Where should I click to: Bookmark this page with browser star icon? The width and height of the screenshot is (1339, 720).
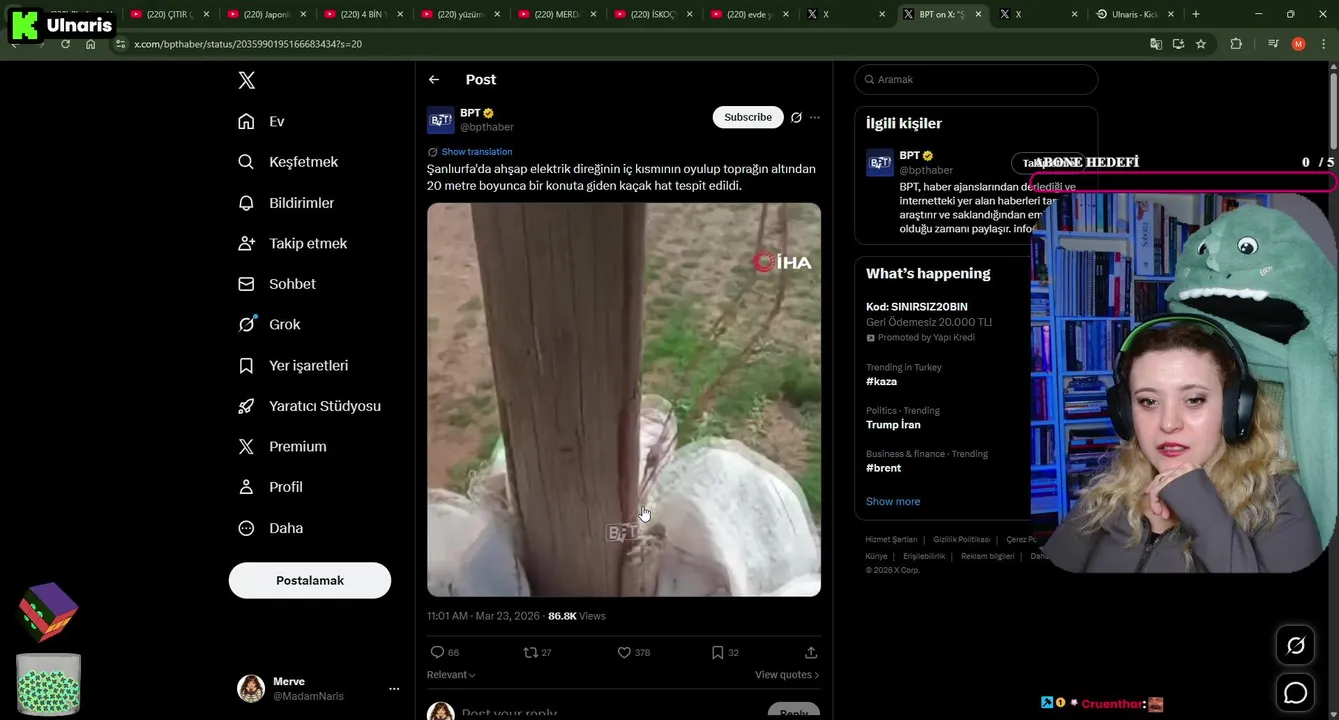click(1201, 44)
